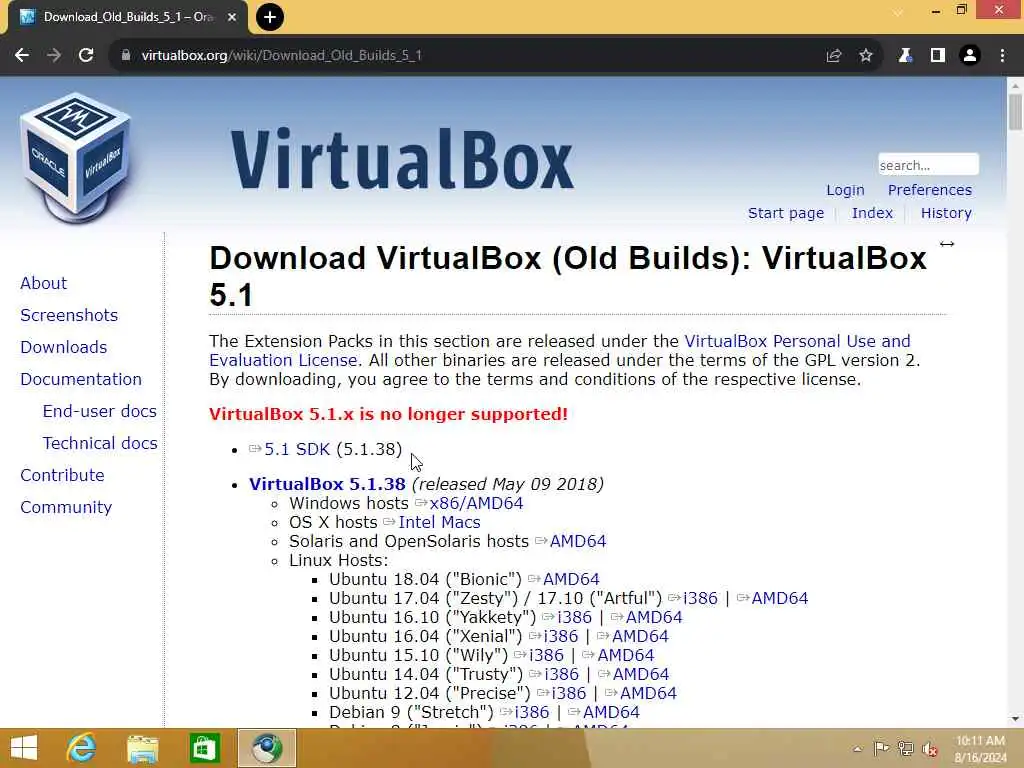Focus the site search field
Screen dimensions: 1024x768
pyautogui.click(x=928, y=165)
